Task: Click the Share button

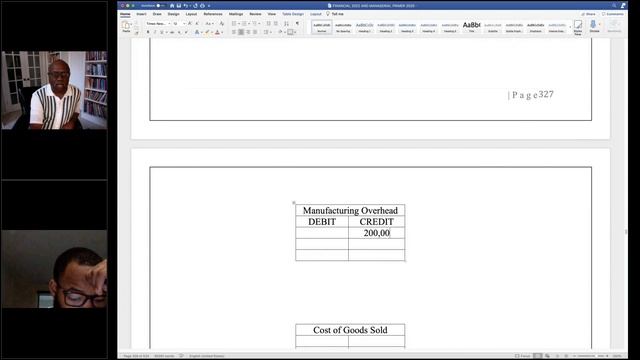Action: click(x=589, y=14)
